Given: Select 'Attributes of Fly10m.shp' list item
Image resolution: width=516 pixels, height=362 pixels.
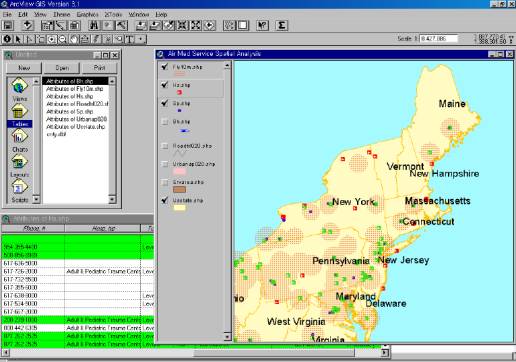Looking at the screenshot, I should point(75,89).
